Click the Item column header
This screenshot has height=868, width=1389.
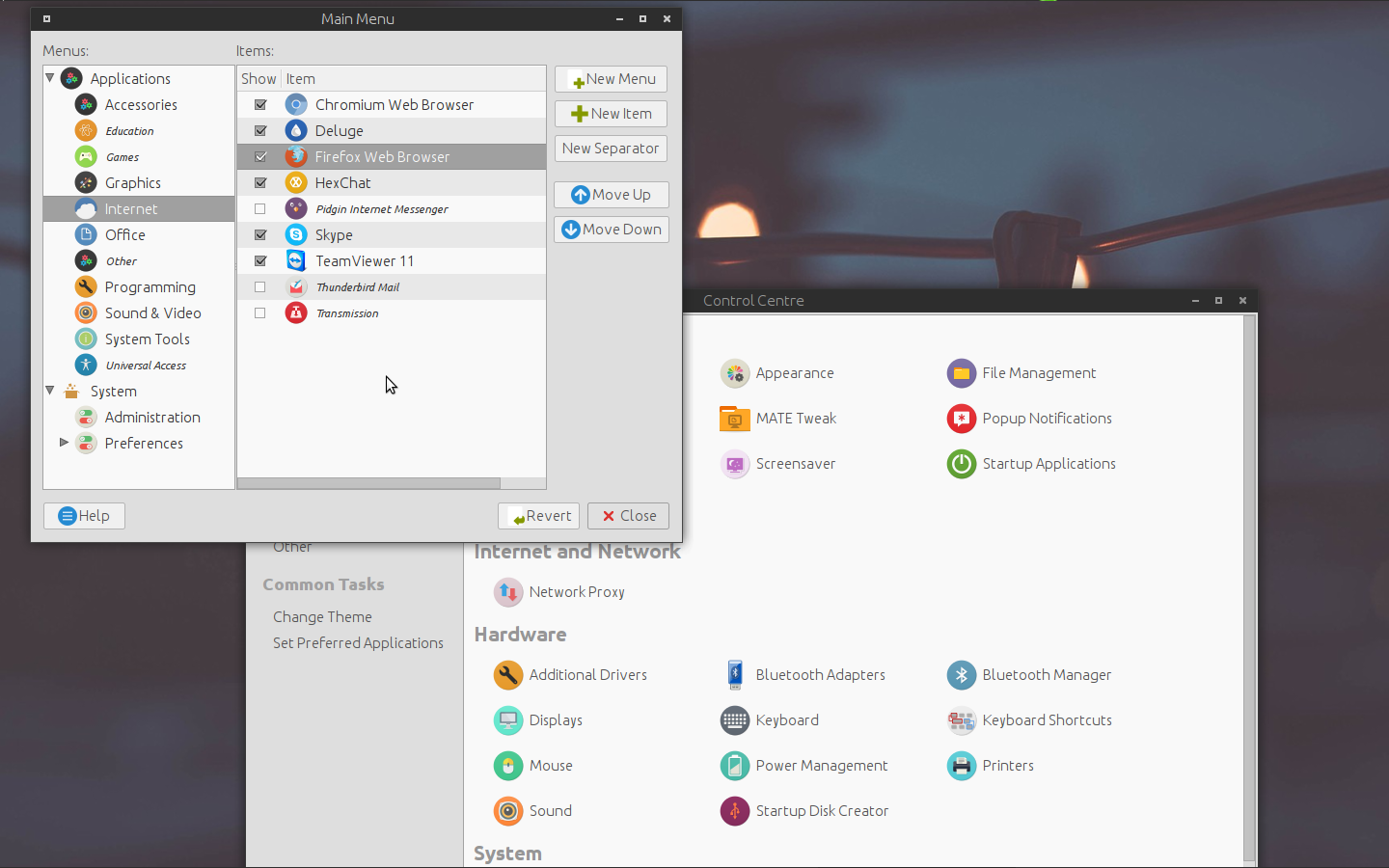pyautogui.click(x=414, y=79)
